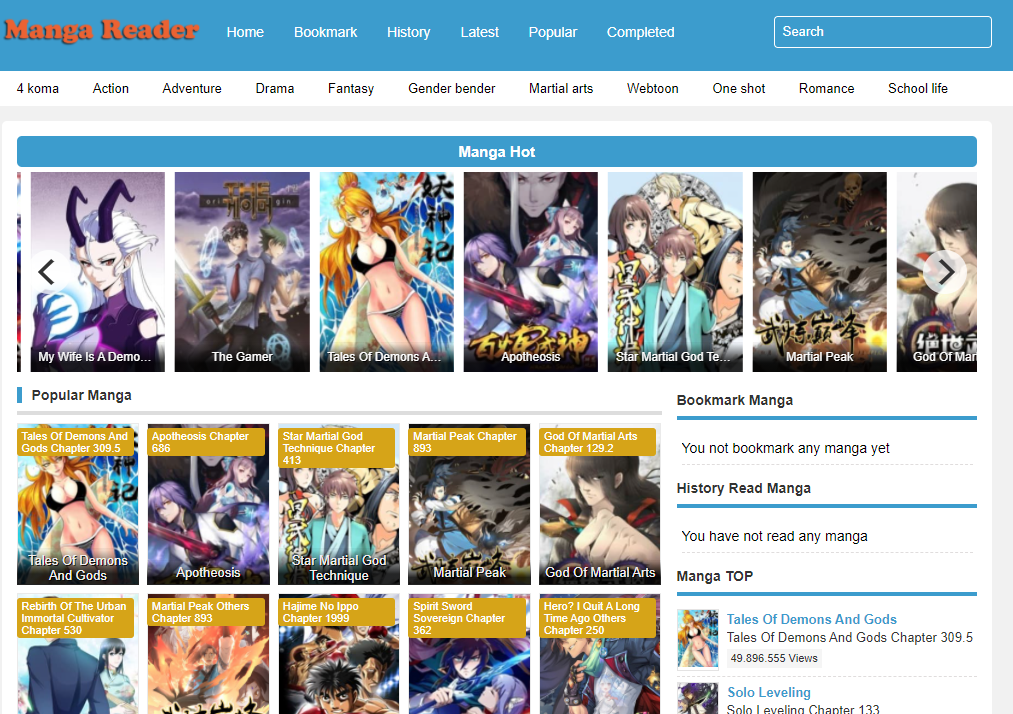Click Solo Leveling title in Manga TOP
This screenshot has height=714, width=1013.
click(769, 692)
